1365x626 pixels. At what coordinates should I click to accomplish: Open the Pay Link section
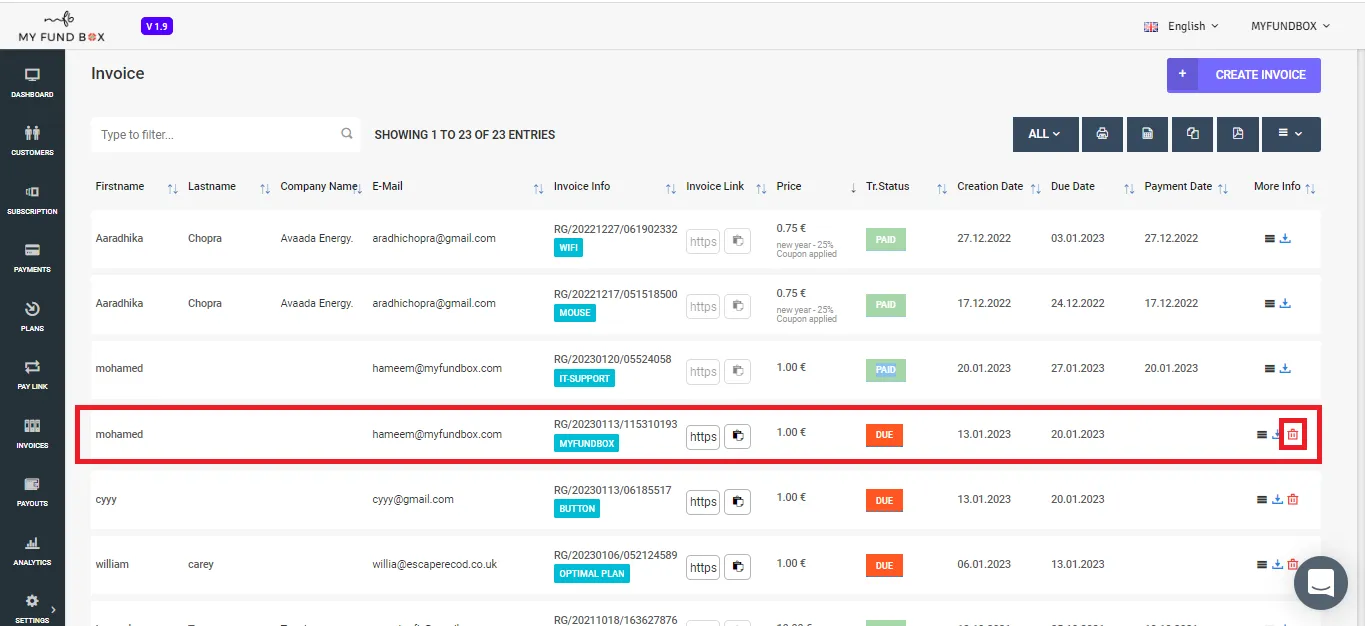click(x=32, y=375)
